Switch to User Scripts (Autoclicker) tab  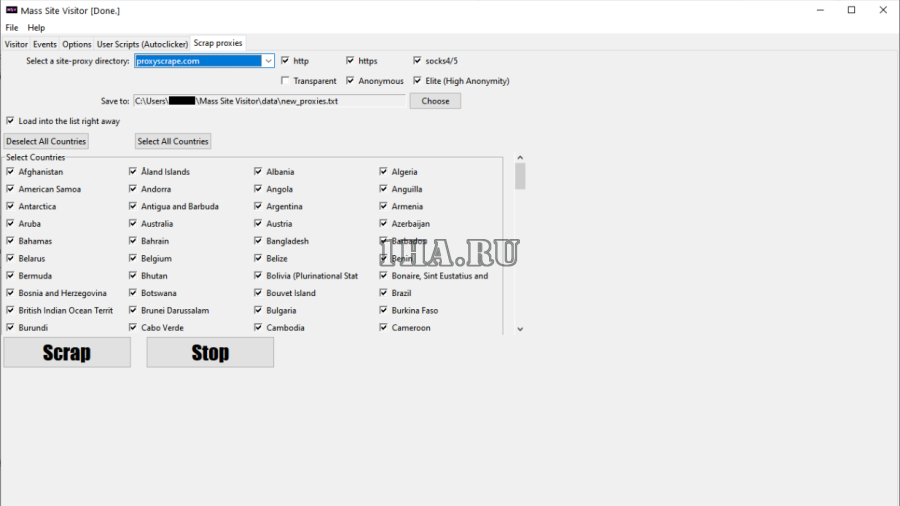pyautogui.click(x=142, y=44)
